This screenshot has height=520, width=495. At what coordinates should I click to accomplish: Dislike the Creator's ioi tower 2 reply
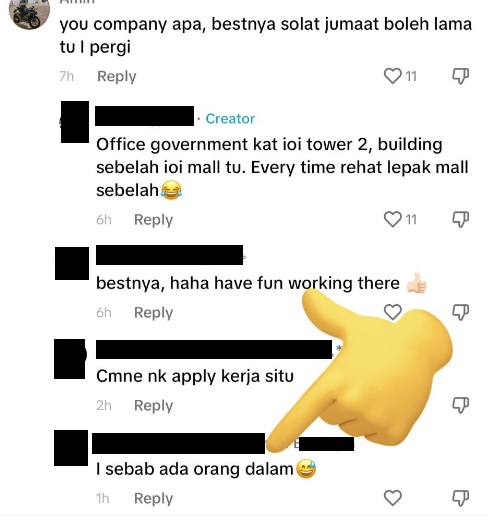(x=460, y=219)
